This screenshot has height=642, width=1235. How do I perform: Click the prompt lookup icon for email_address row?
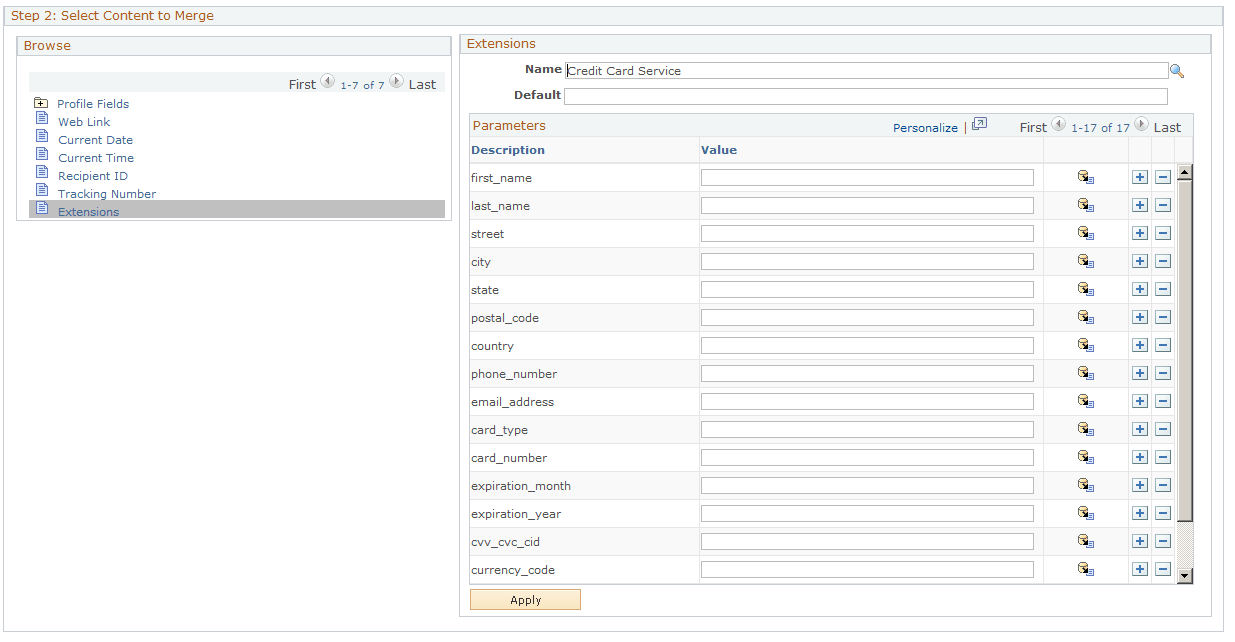[x=1086, y=401]
